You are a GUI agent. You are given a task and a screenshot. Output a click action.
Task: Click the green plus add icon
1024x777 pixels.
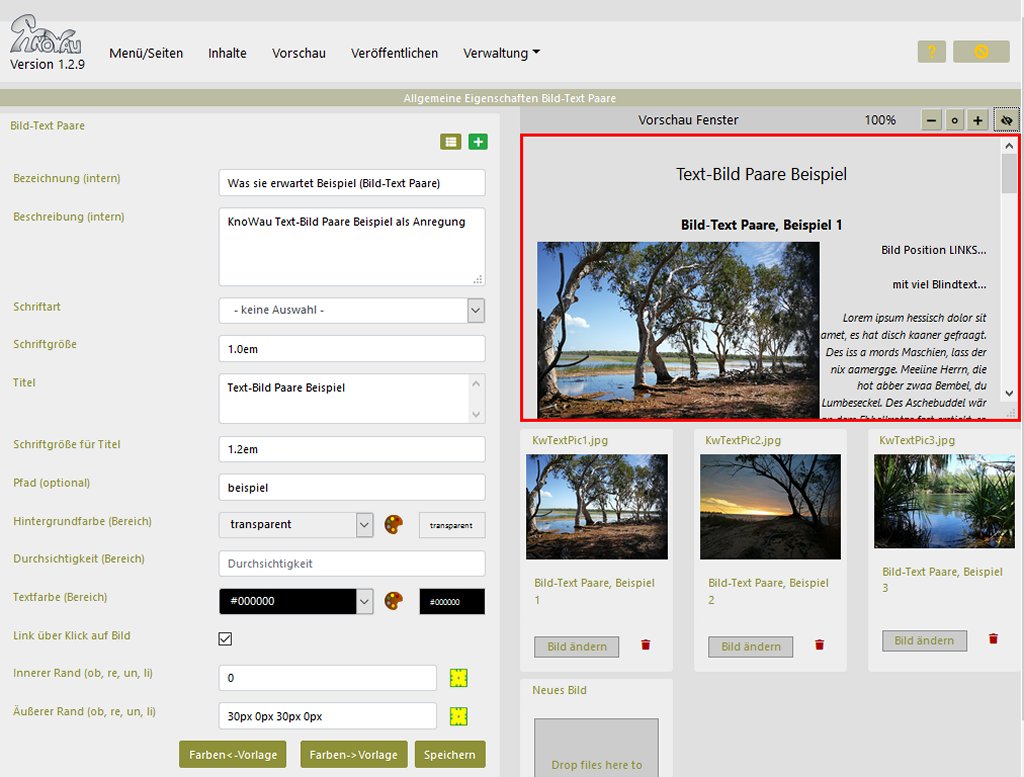[x=478, y=142]
